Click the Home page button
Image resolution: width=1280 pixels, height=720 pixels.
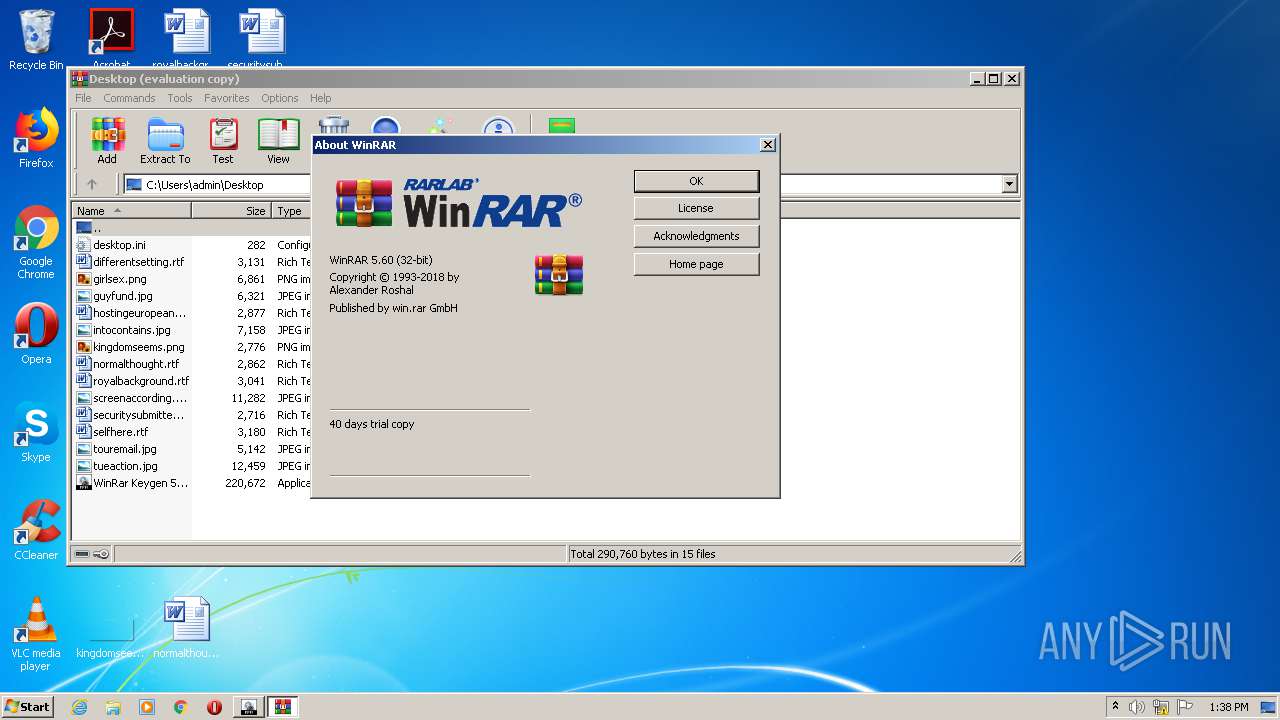(x=696, y=264)
